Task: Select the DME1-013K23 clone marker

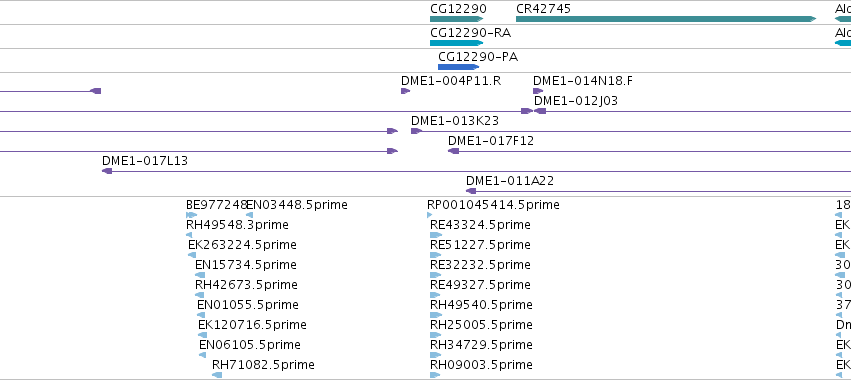Action: [416, 131]
